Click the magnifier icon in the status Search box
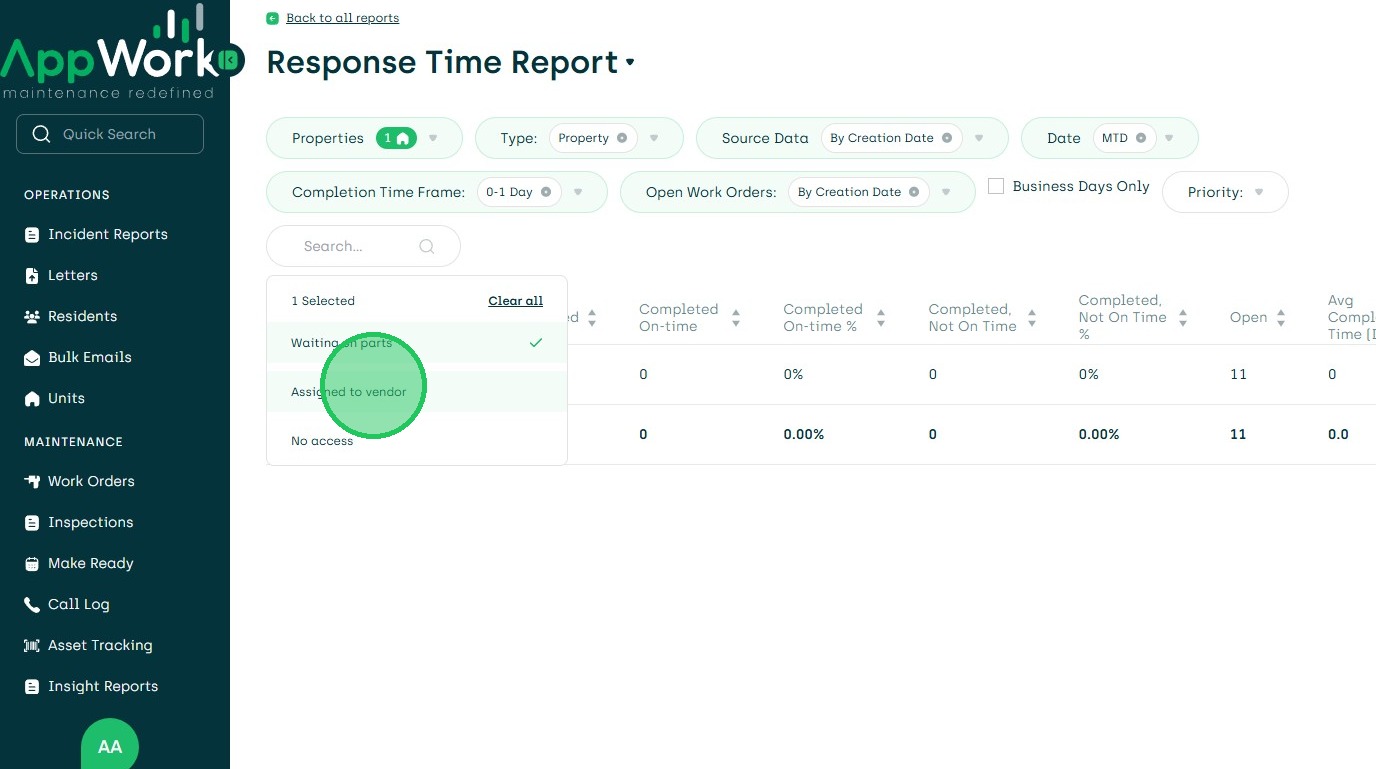Viewport: 1376px width, 769px height. [x=427, y=246]
